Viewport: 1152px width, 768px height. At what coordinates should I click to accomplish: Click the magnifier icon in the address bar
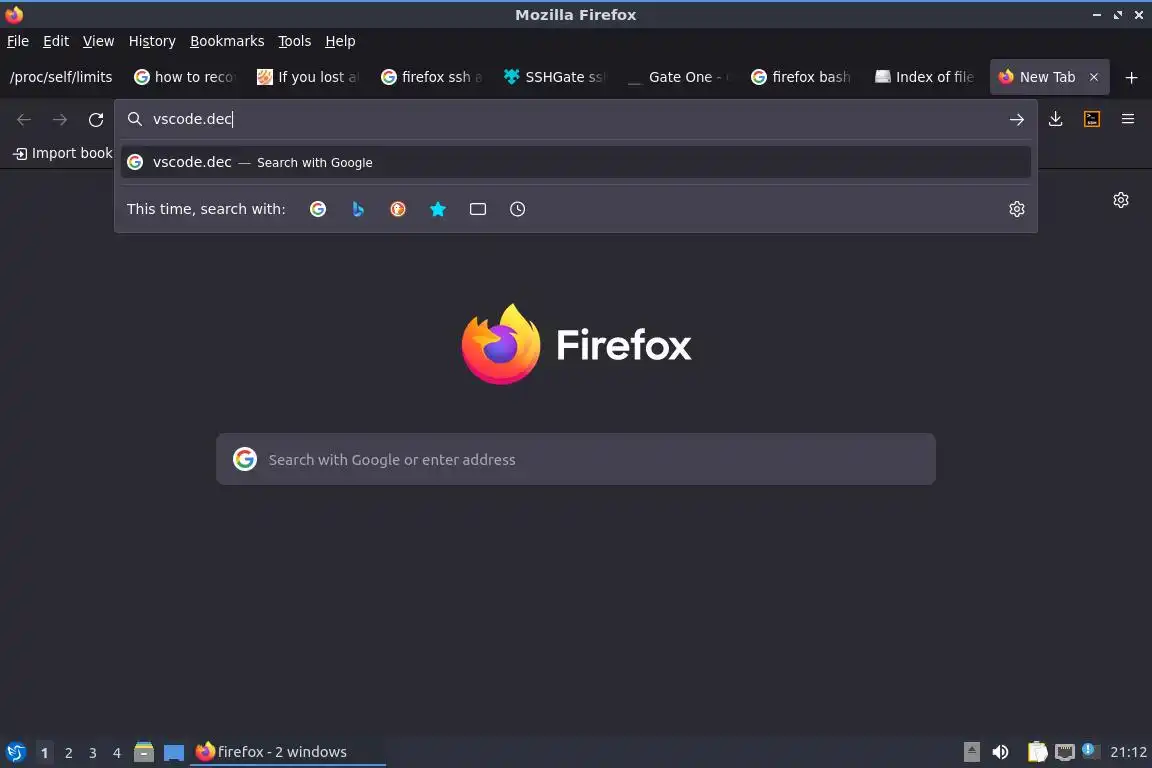click(134, 119)
